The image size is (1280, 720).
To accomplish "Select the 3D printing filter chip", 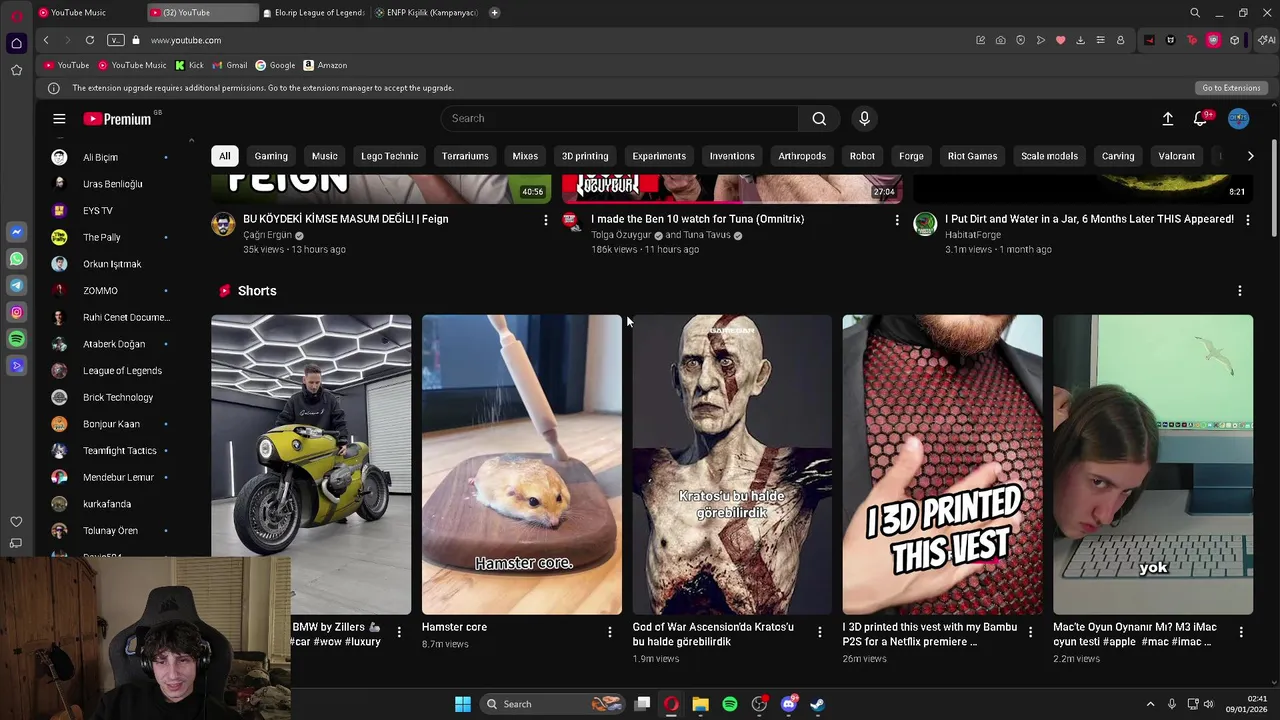I will click(x=585, y=156).
